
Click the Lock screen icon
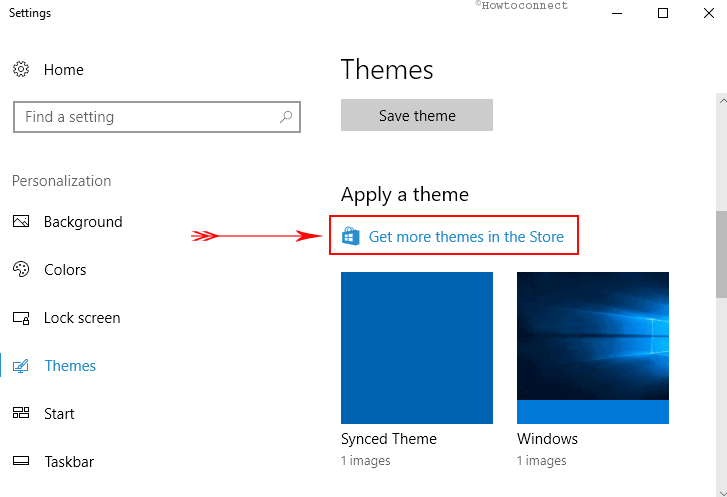21,318
